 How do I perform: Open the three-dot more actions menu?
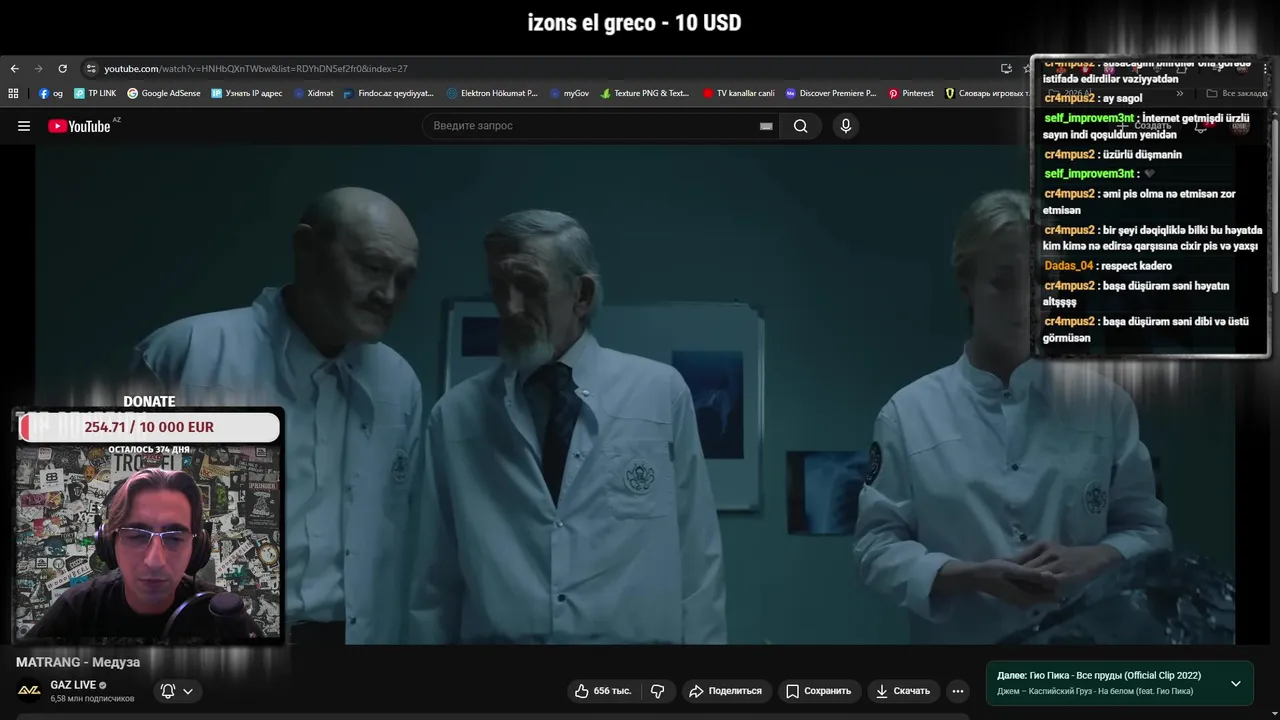(958, 691)
